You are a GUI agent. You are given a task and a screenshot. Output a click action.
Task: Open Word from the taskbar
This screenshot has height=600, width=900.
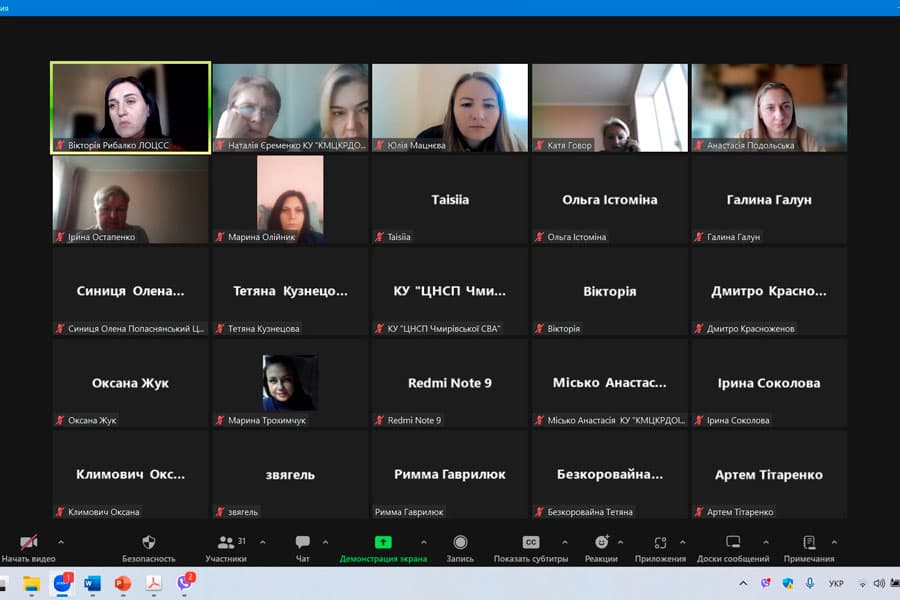click(x=92, y=584)
